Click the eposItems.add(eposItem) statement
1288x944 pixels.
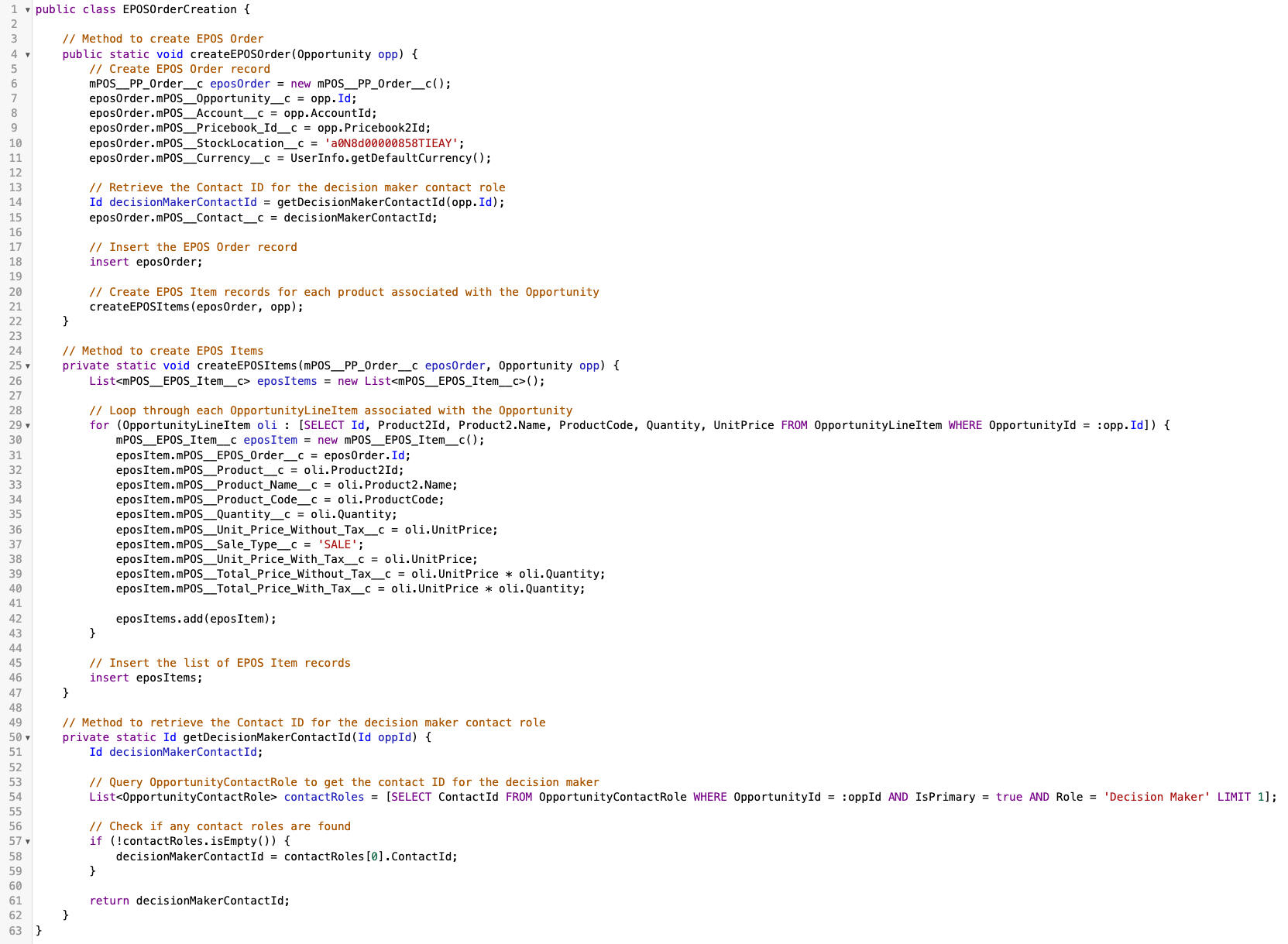coord(196,619)
